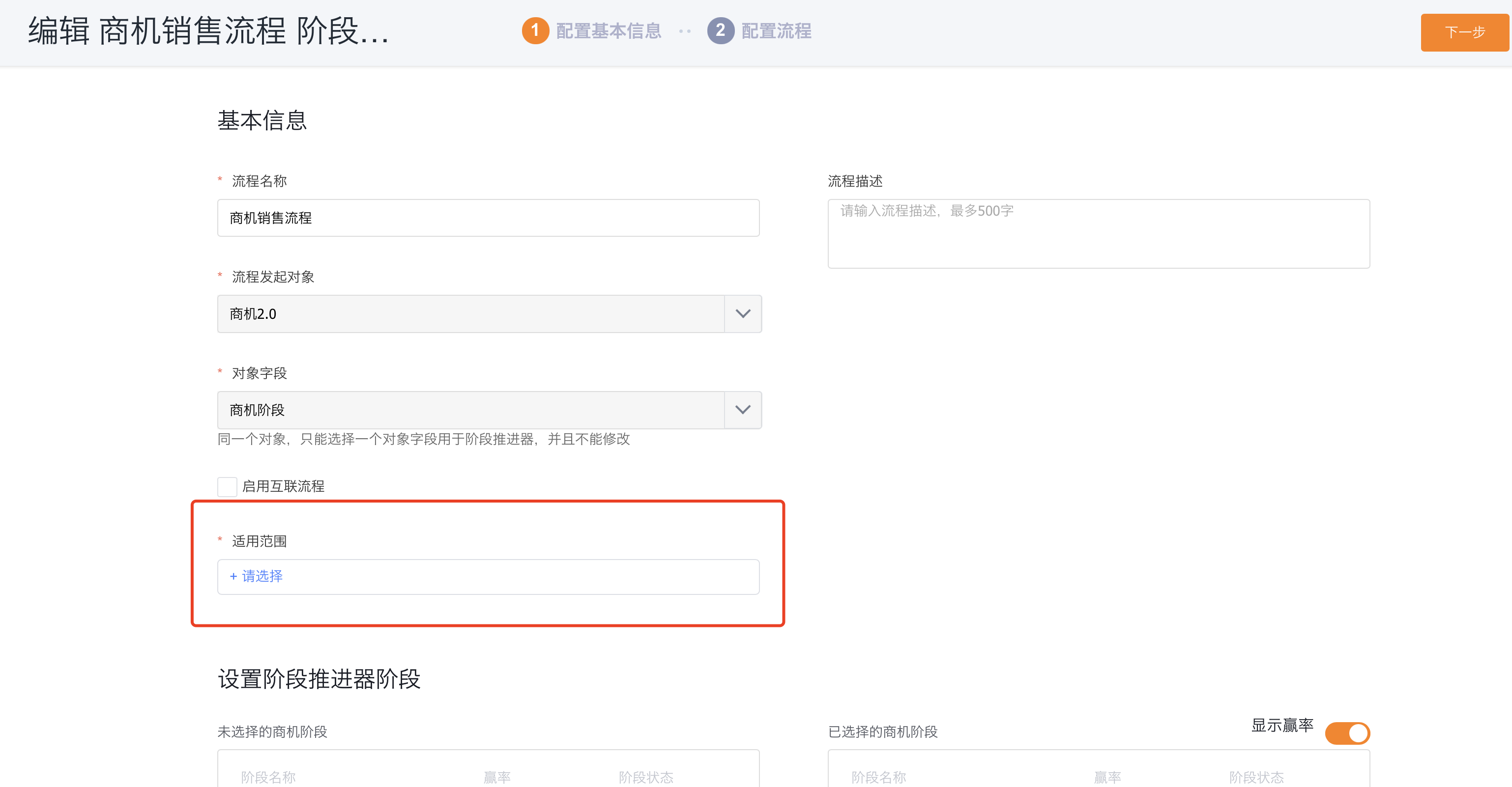Click the 下一步 button
Screen dimensions: 1512x787
pos(1464,32)
